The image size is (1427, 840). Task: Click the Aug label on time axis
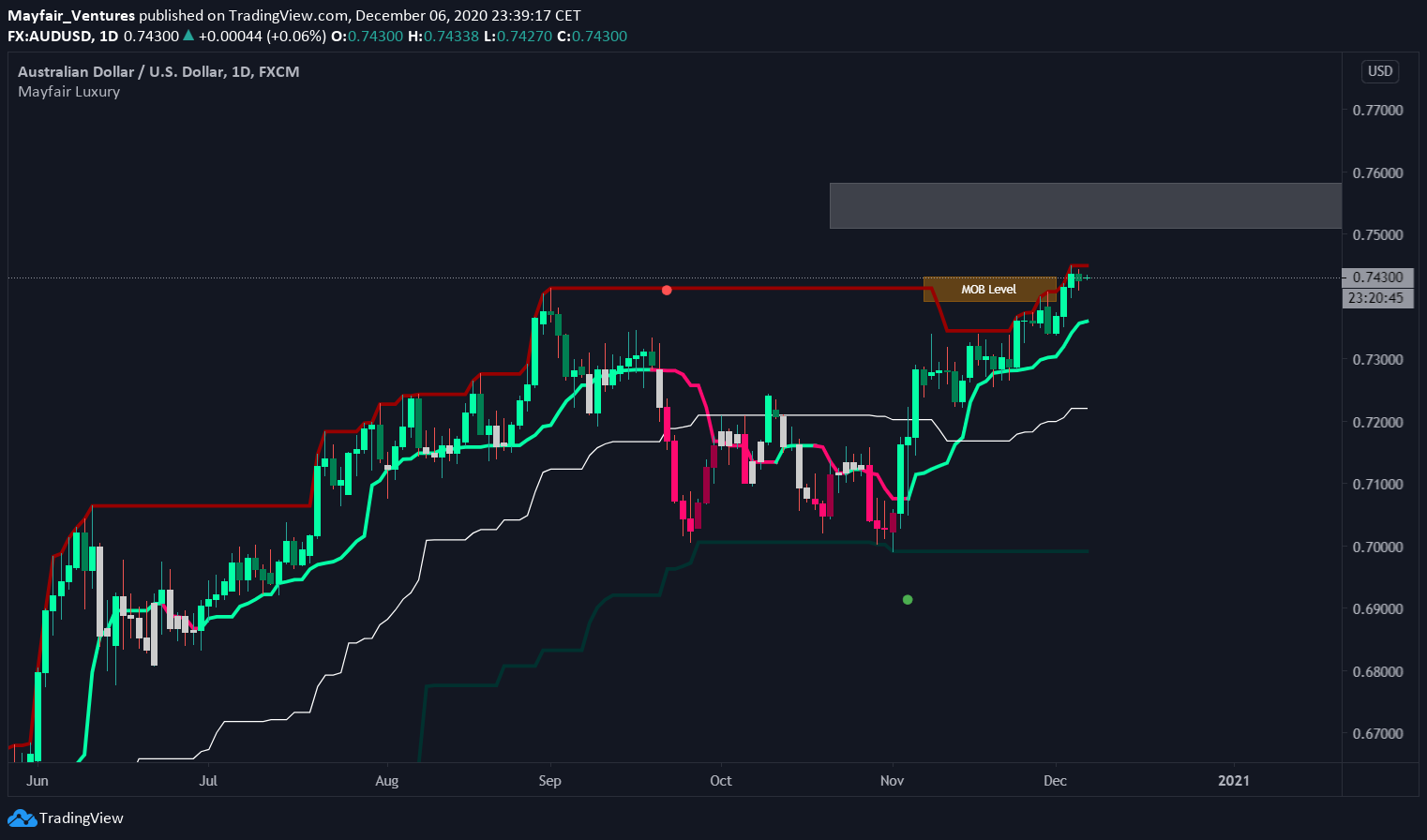[x=386, y=780]
